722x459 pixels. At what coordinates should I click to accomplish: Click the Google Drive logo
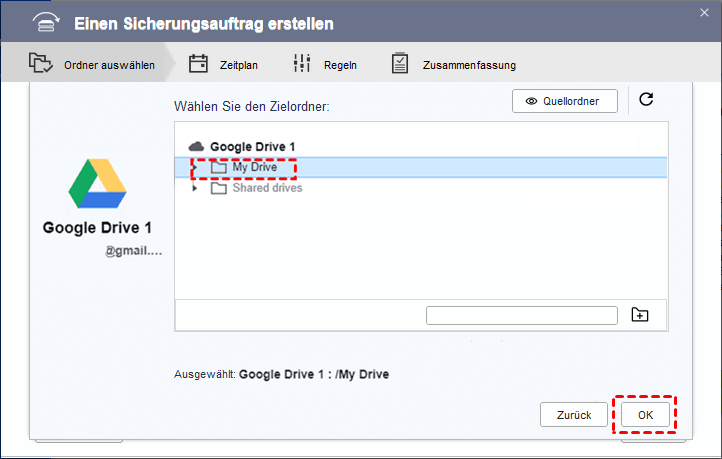pyautogui.click(x=96, y=182)
